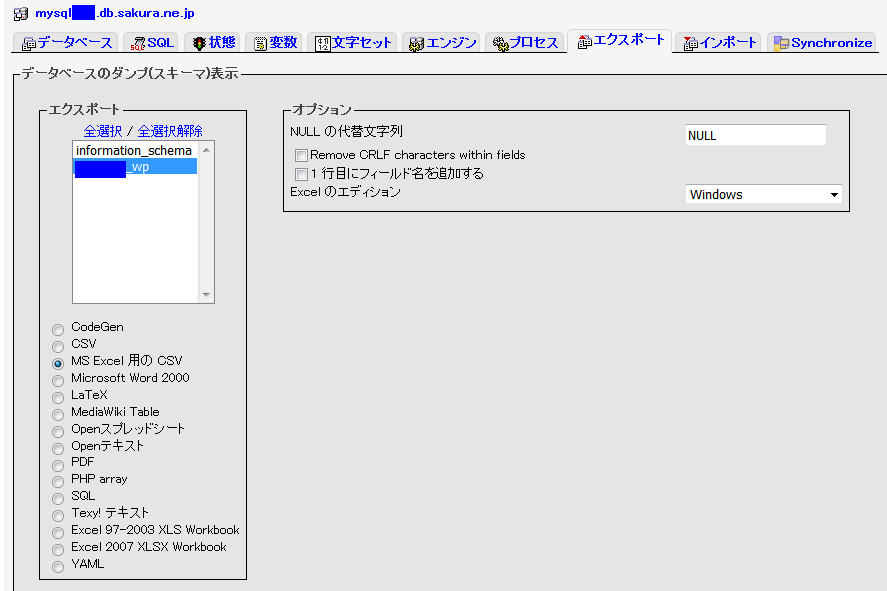The image size is (887, 591).
Task: Go to the 変数 tab
Action: (275, 43)
